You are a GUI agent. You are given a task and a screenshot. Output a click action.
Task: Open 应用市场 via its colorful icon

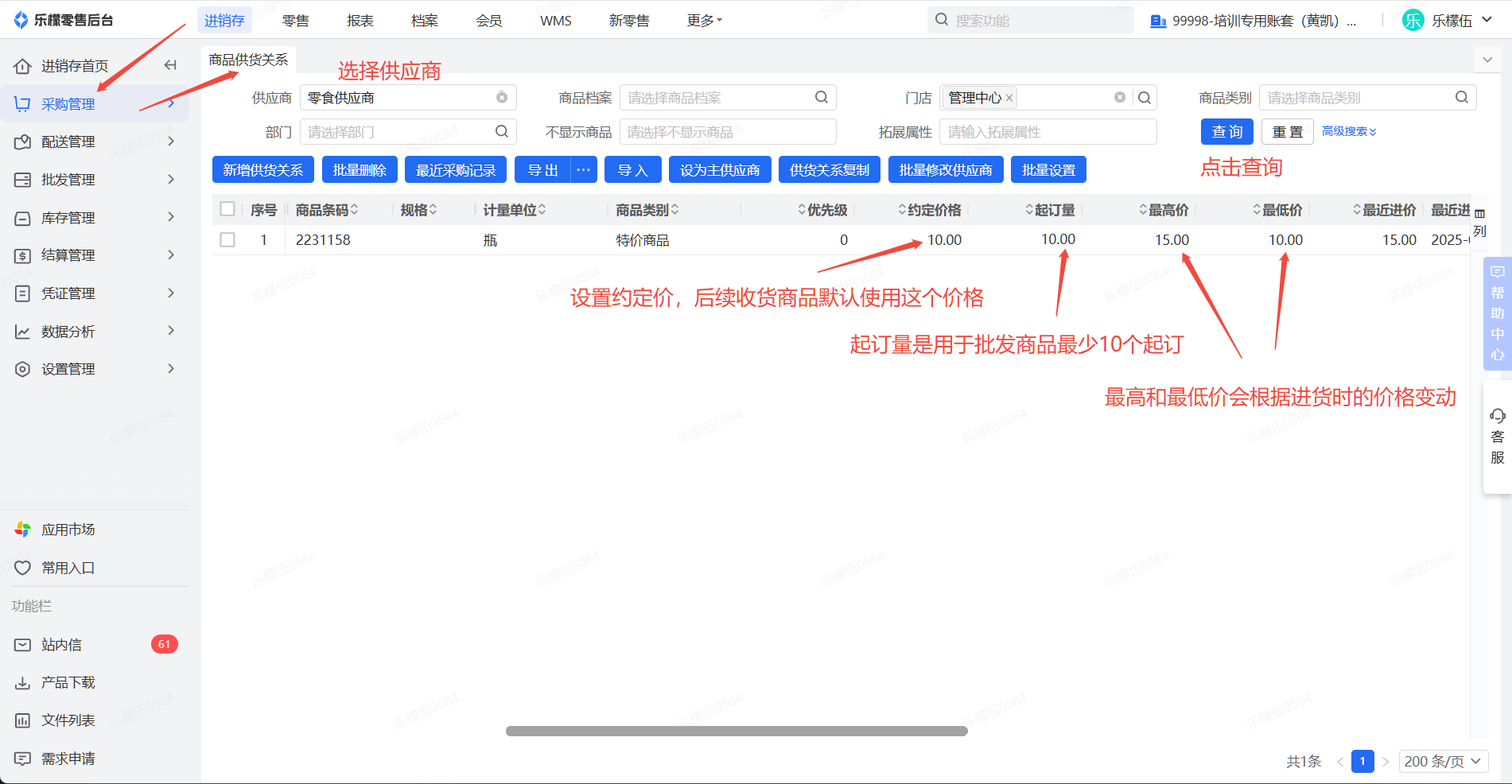23,530
